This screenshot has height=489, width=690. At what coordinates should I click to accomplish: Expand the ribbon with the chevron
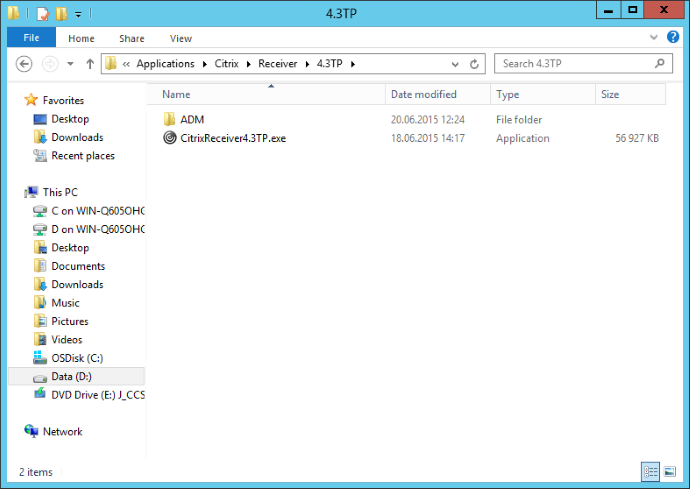coord(654,37)
